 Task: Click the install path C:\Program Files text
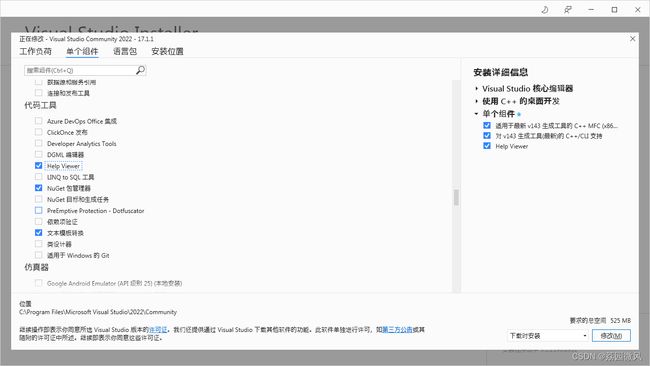[x=98, y=312]
